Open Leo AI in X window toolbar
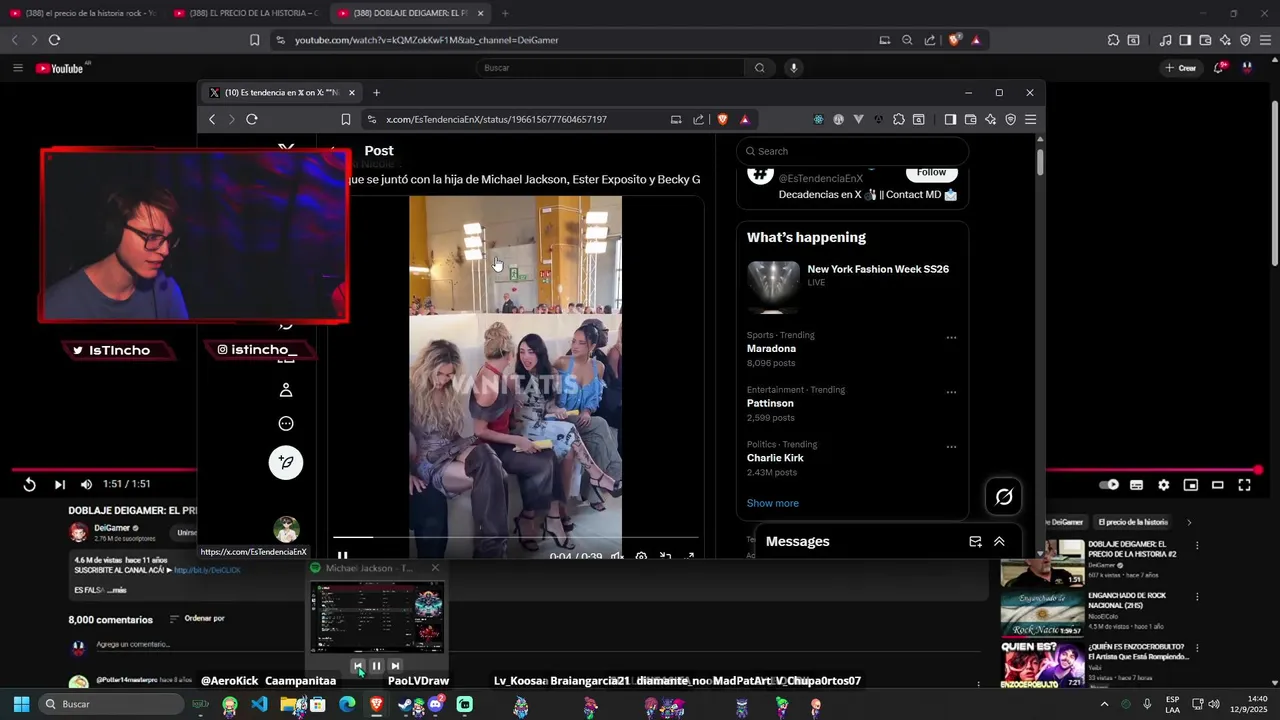Screen dimensions: 1280x720 990,119
